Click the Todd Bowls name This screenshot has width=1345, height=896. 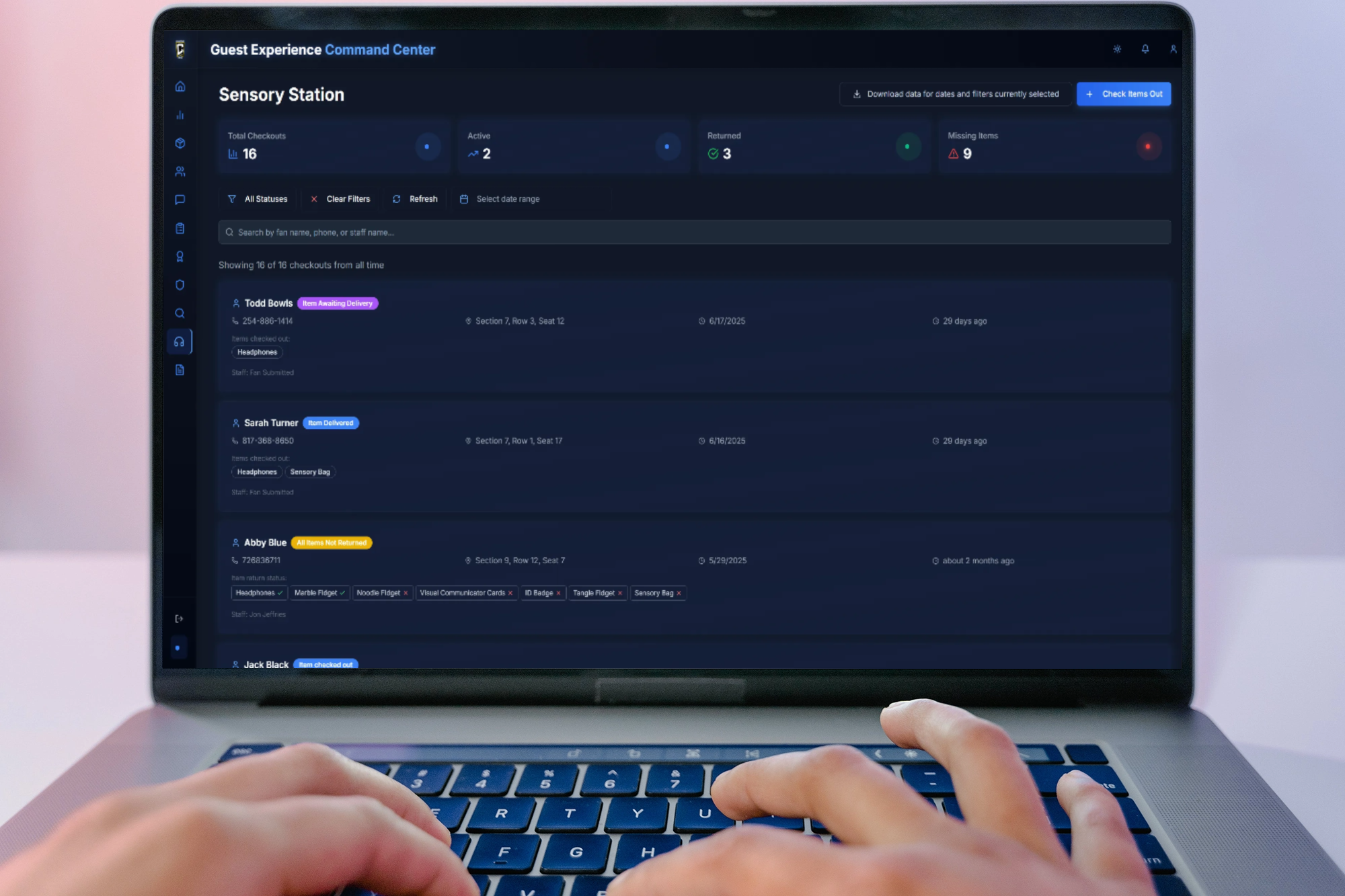point(268,303)
